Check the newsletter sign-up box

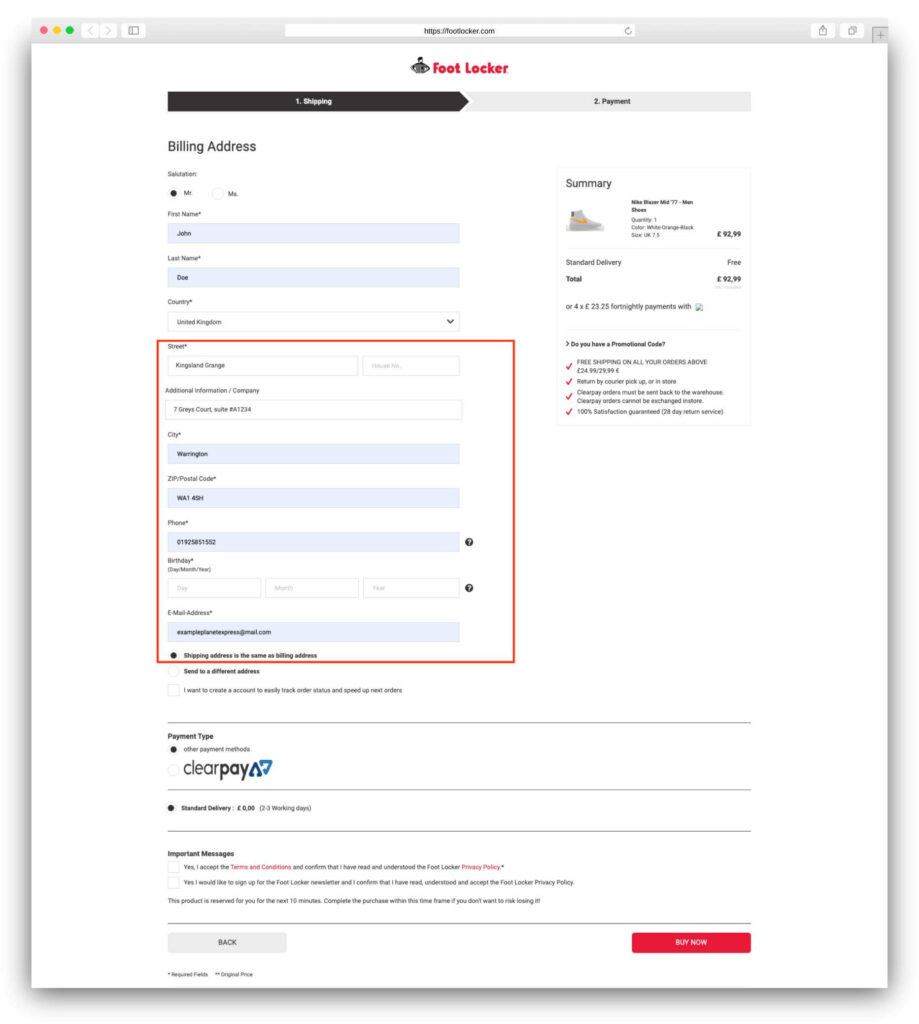click(173, 883)
